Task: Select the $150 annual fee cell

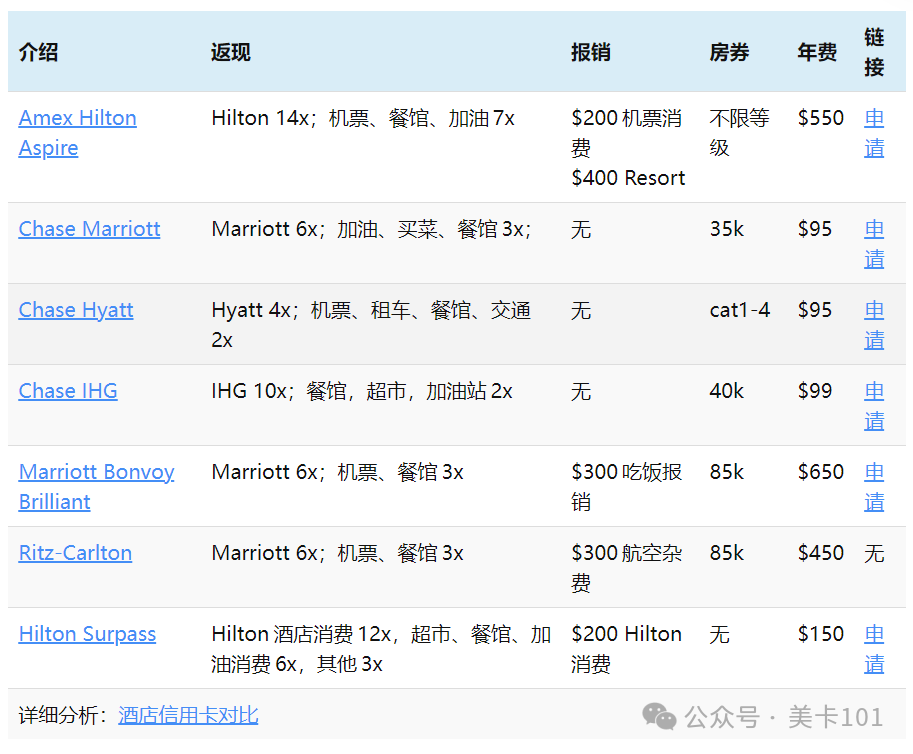Action: 820,633
